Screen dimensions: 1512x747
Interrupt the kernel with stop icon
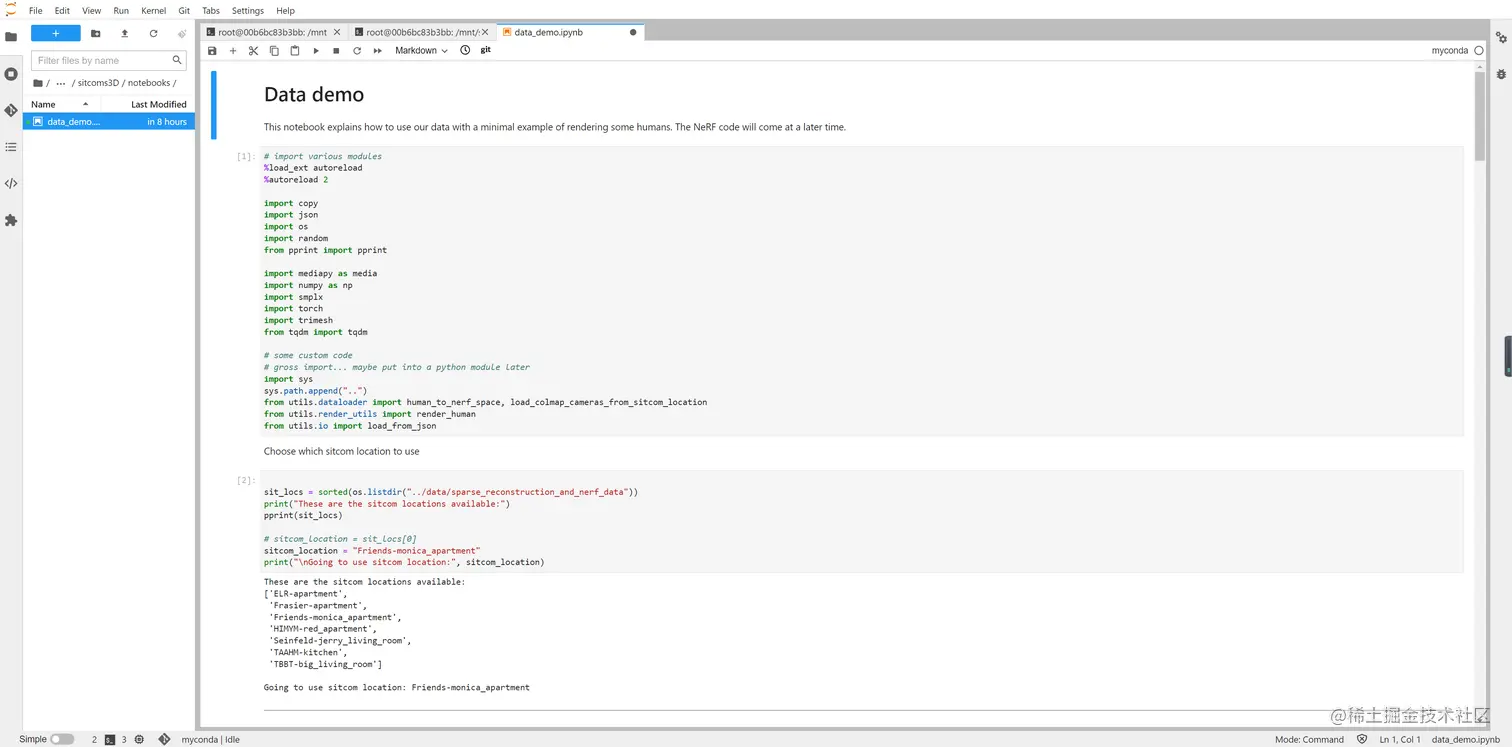336,51
